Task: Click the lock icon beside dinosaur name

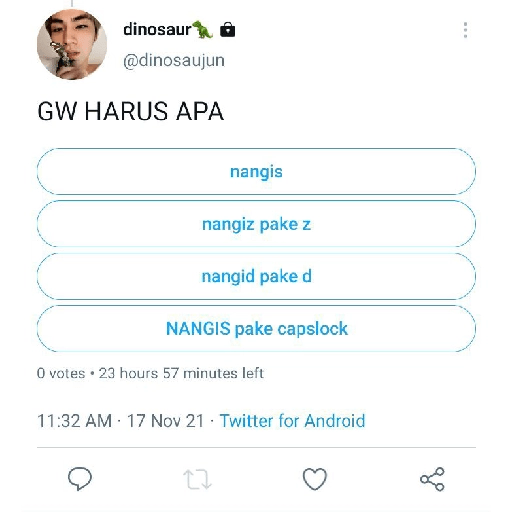Action: click(228, 29)
